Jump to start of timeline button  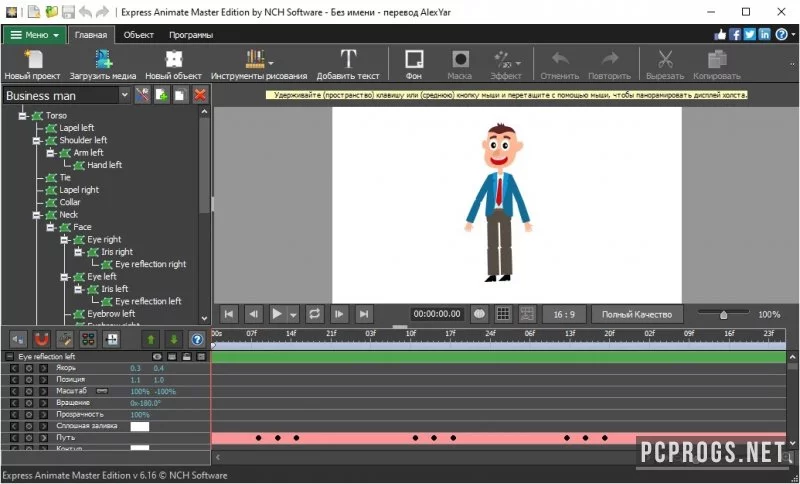229,314
